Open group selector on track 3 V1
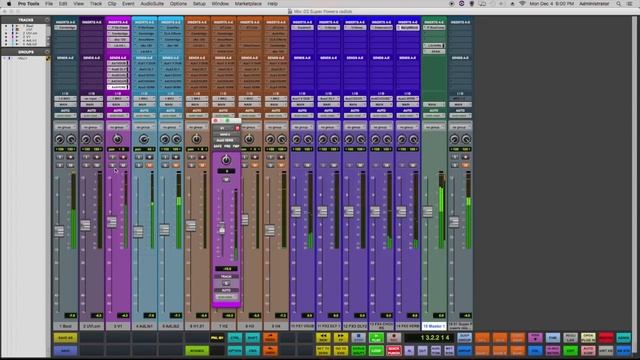Screen dimensions: 640x360 [x=118, y=127]
